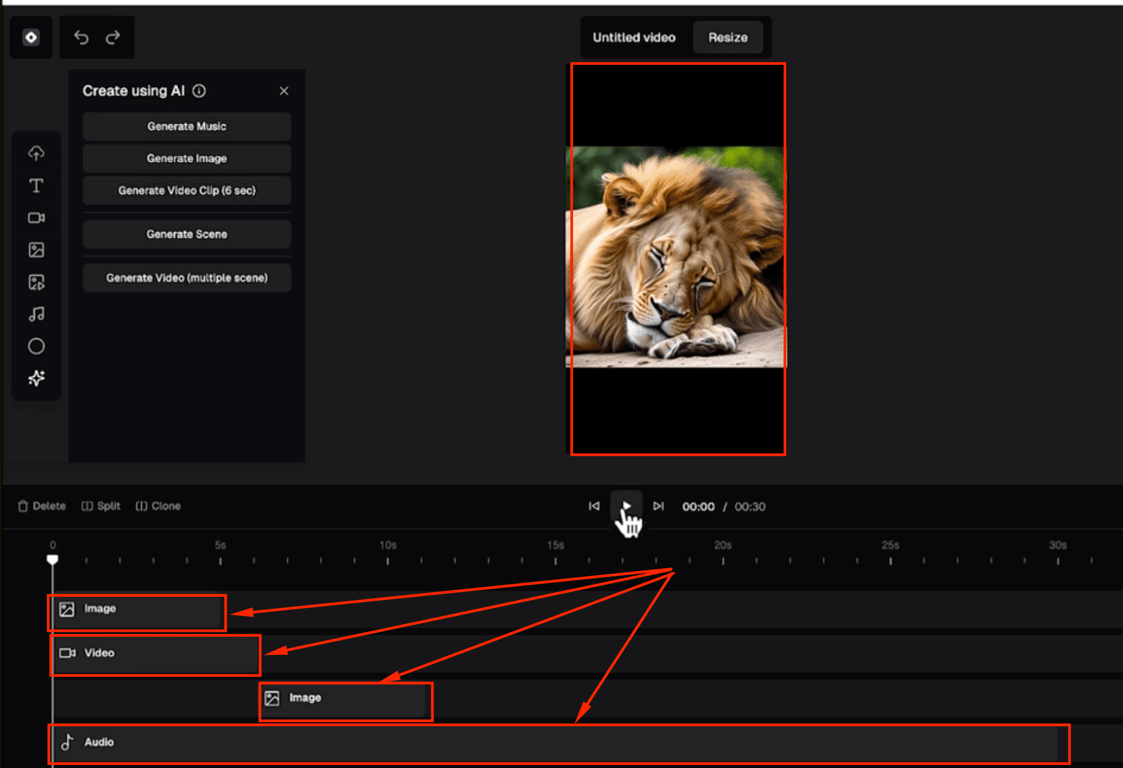
Task: Click the Resize button
Action: point(728,37)
